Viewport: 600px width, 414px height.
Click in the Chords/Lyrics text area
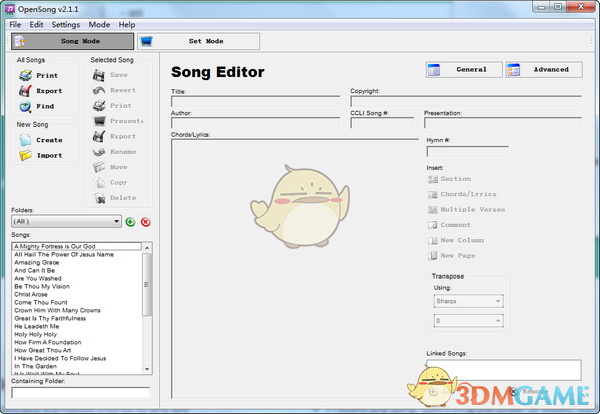295,269
